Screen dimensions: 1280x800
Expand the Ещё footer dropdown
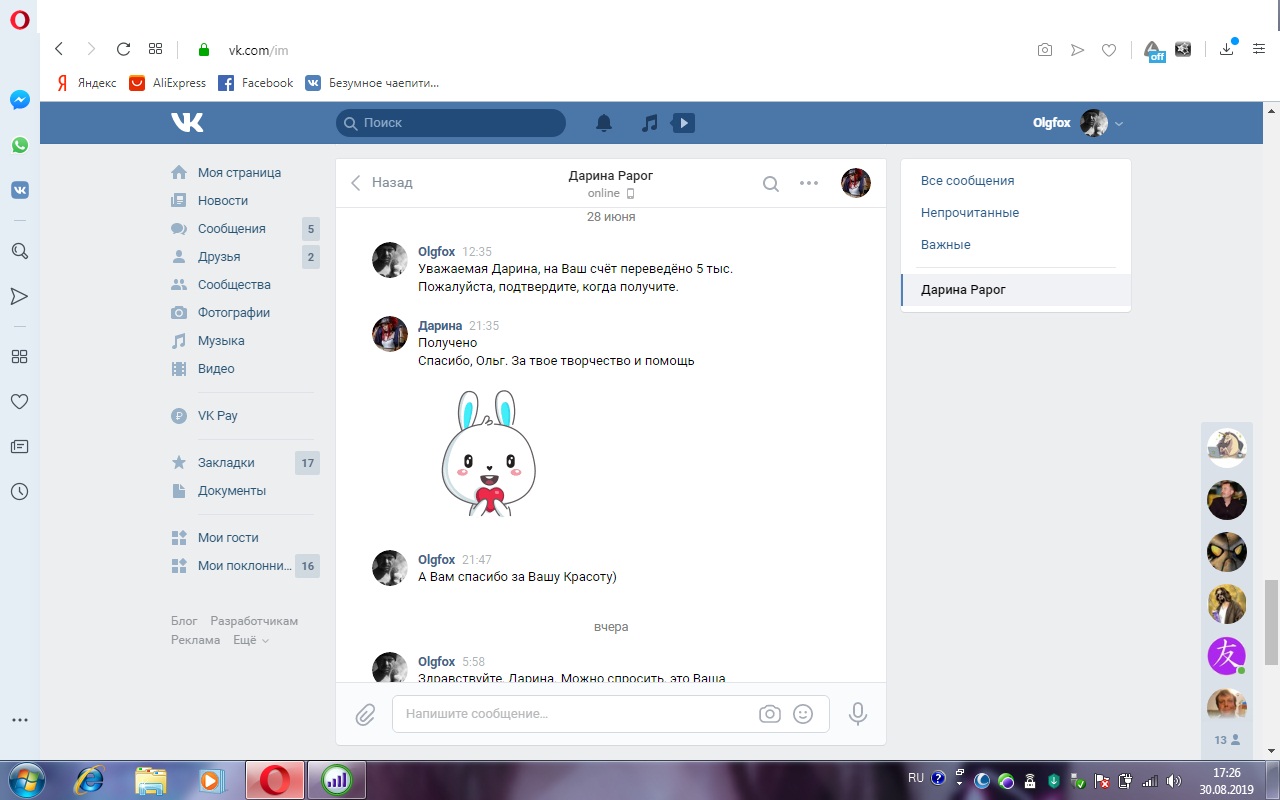pyautogui.click(x=251, y=640)
